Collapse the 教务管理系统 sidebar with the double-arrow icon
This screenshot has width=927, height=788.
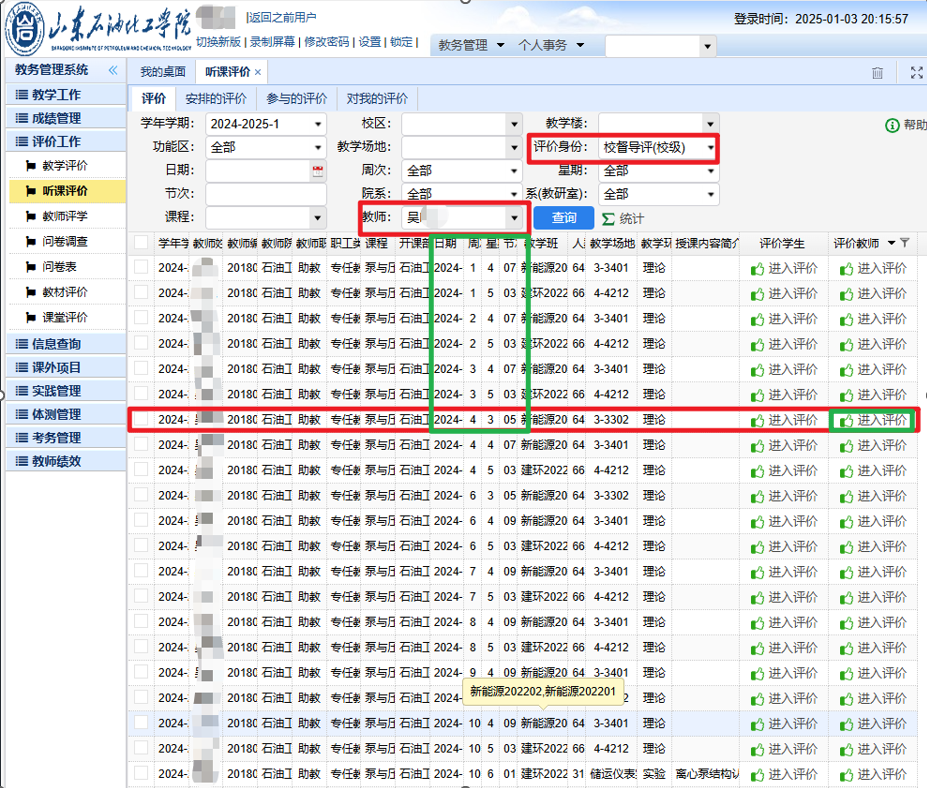coord(113,70)
